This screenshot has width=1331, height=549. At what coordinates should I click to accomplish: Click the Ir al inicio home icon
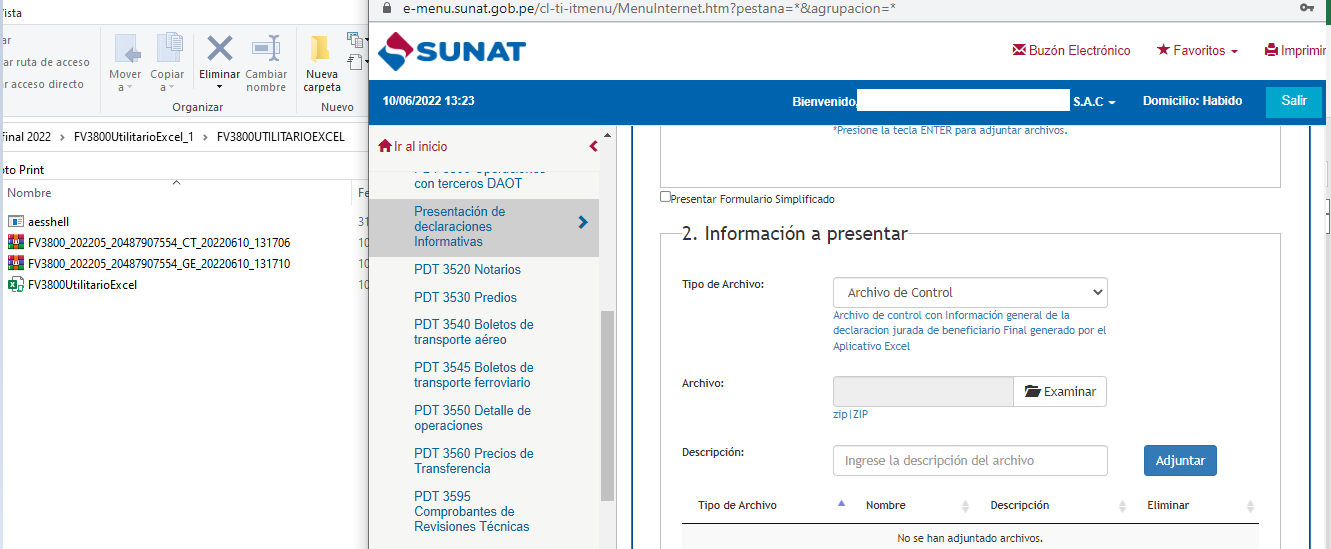(385, 147)
